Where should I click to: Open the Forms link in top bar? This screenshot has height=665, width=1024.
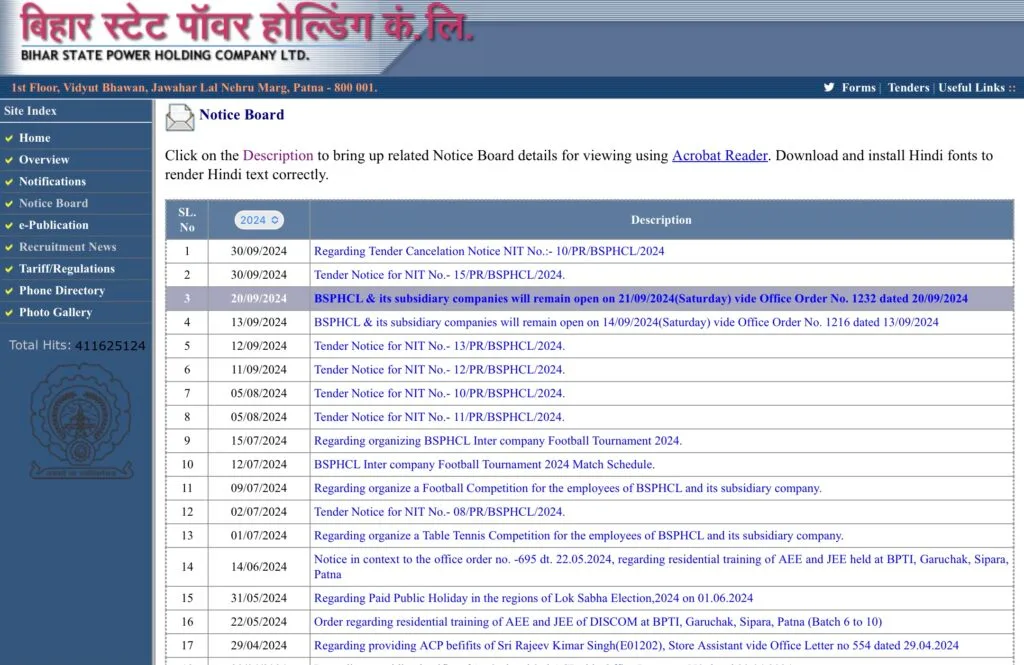coord(858,88)
